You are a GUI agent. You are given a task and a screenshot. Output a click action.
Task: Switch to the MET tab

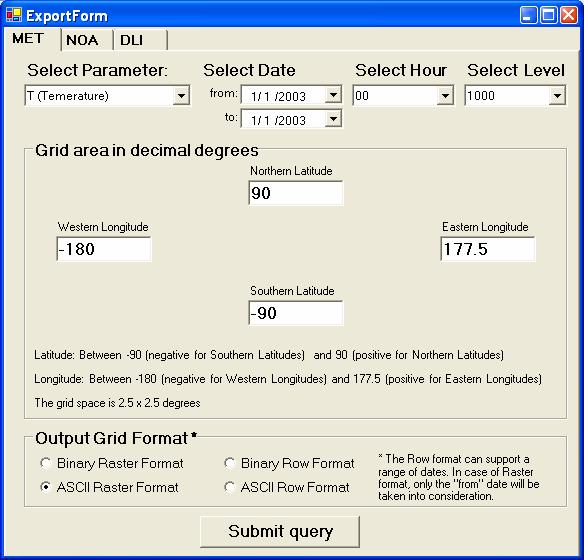click(x=28, y=38)
